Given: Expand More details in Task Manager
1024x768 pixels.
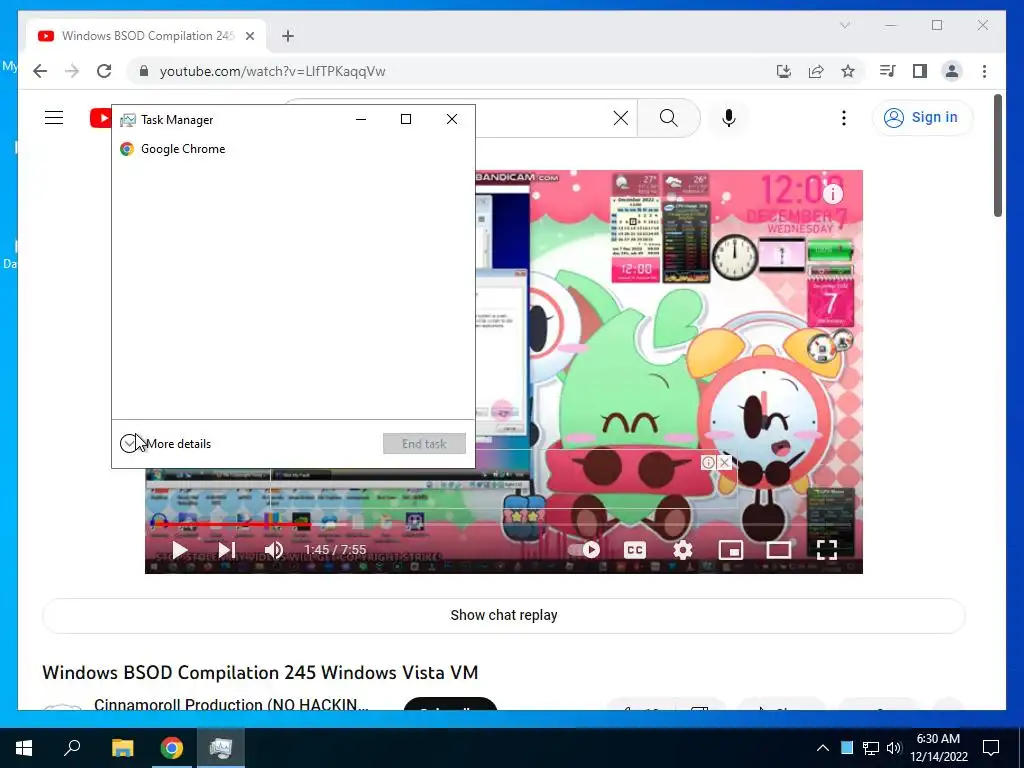Looking at the screenshot, I should (x=166, y=443).
